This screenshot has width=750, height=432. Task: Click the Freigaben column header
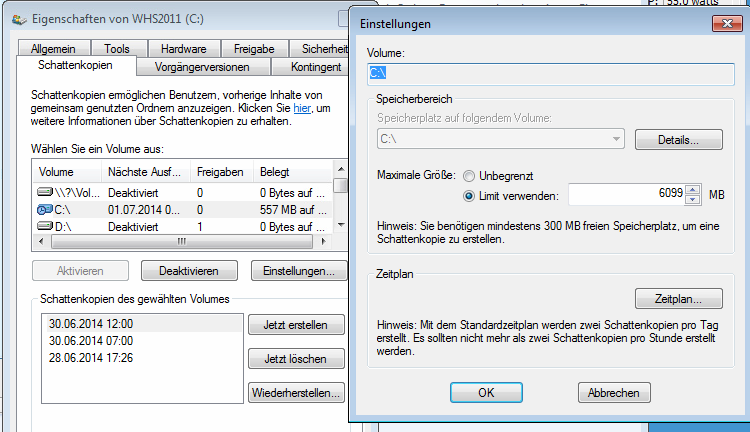[221, 172]
